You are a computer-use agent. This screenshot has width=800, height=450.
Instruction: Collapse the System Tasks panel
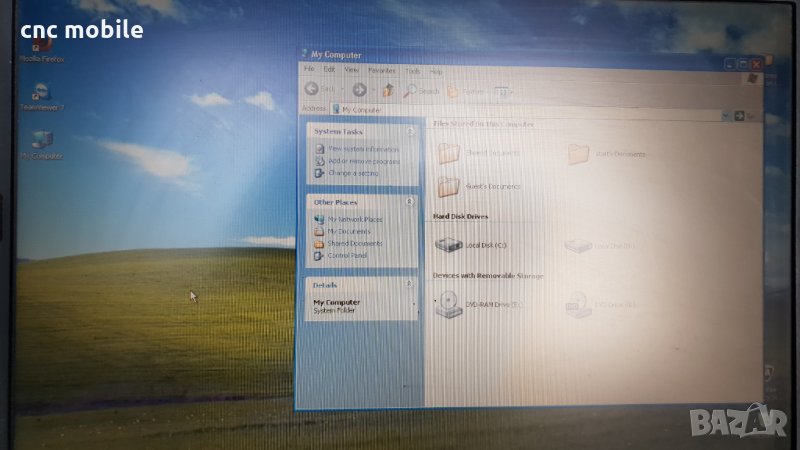click(410, 132)
